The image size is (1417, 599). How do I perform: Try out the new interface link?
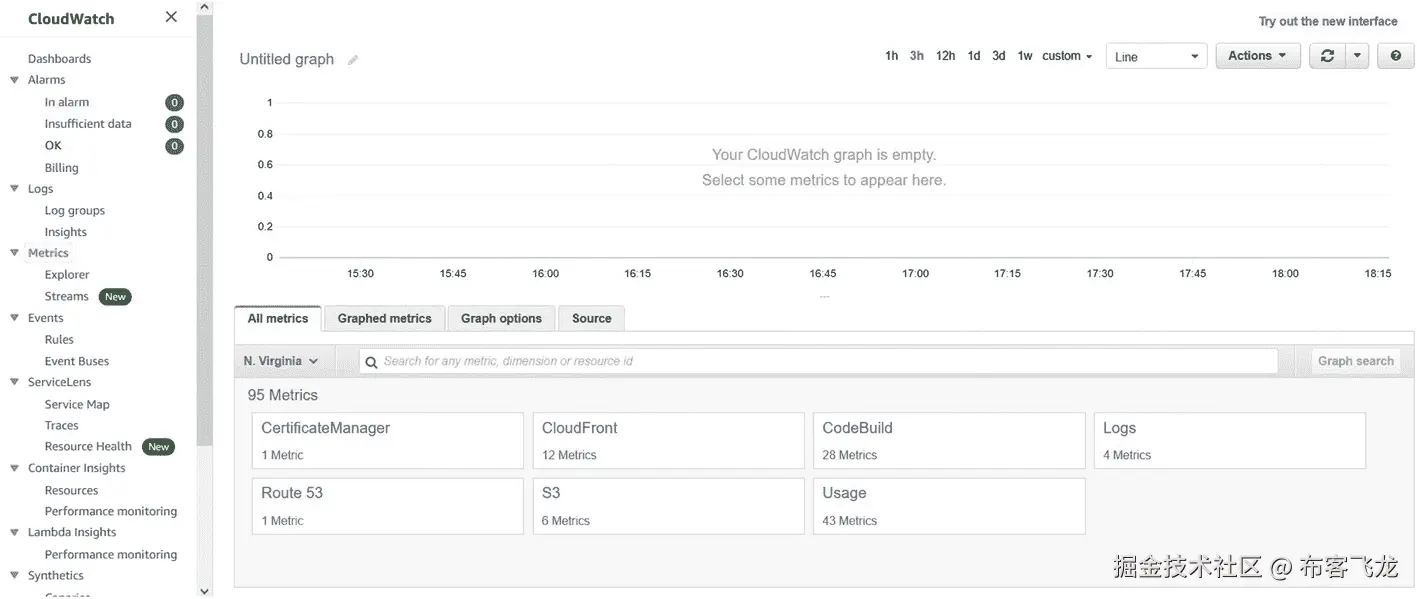tap(1327, 21)
